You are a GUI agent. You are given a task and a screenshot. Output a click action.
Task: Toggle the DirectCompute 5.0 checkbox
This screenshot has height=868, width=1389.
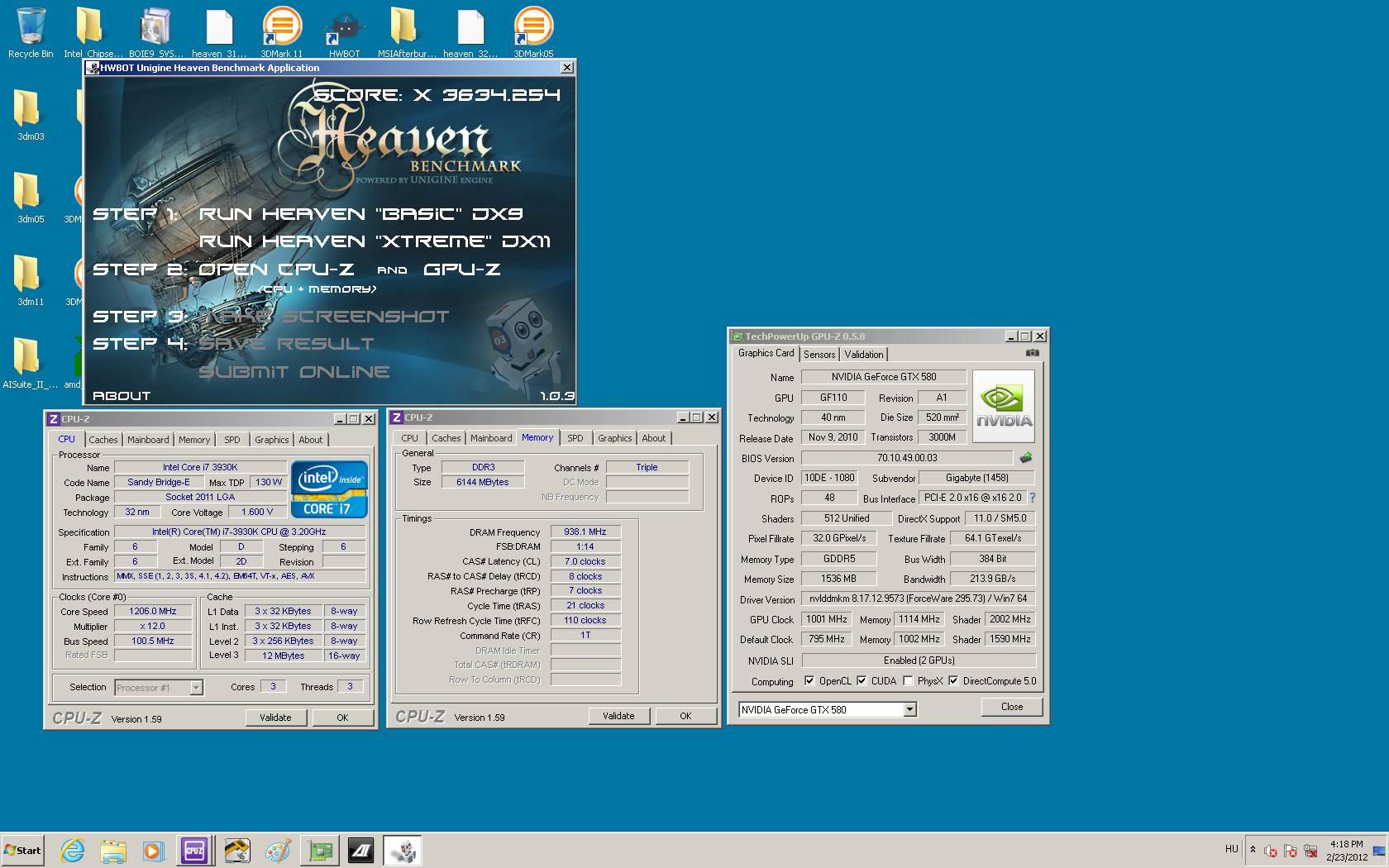pyautogui.click(x=953, y=681)
